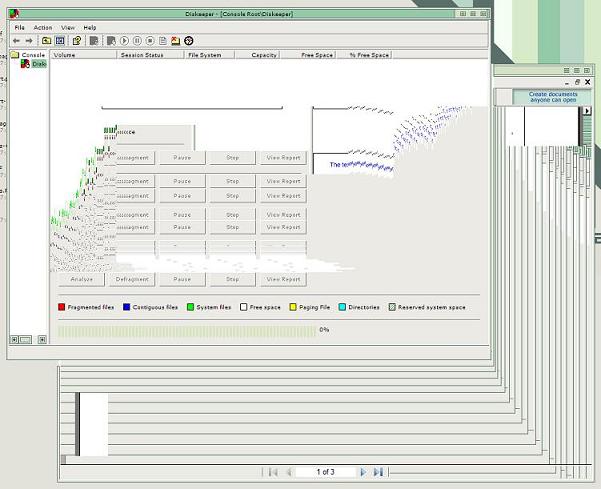The image size is (601, 489).
Task: Click the black right arrow in background pane
Action: tap(587, 111)
